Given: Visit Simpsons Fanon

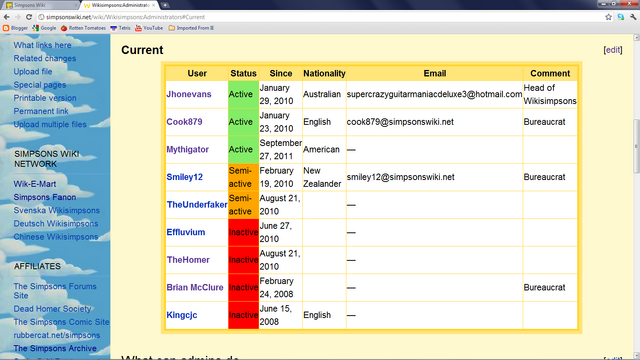Looking at the screenshot, I should pyautogui.click(x=45, y=197).
